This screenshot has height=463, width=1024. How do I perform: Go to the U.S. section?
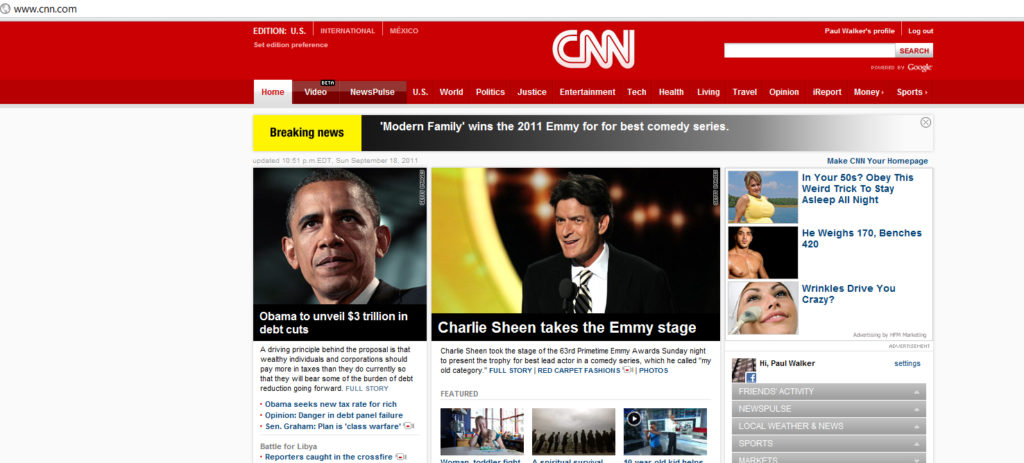(x=420, y=92)
